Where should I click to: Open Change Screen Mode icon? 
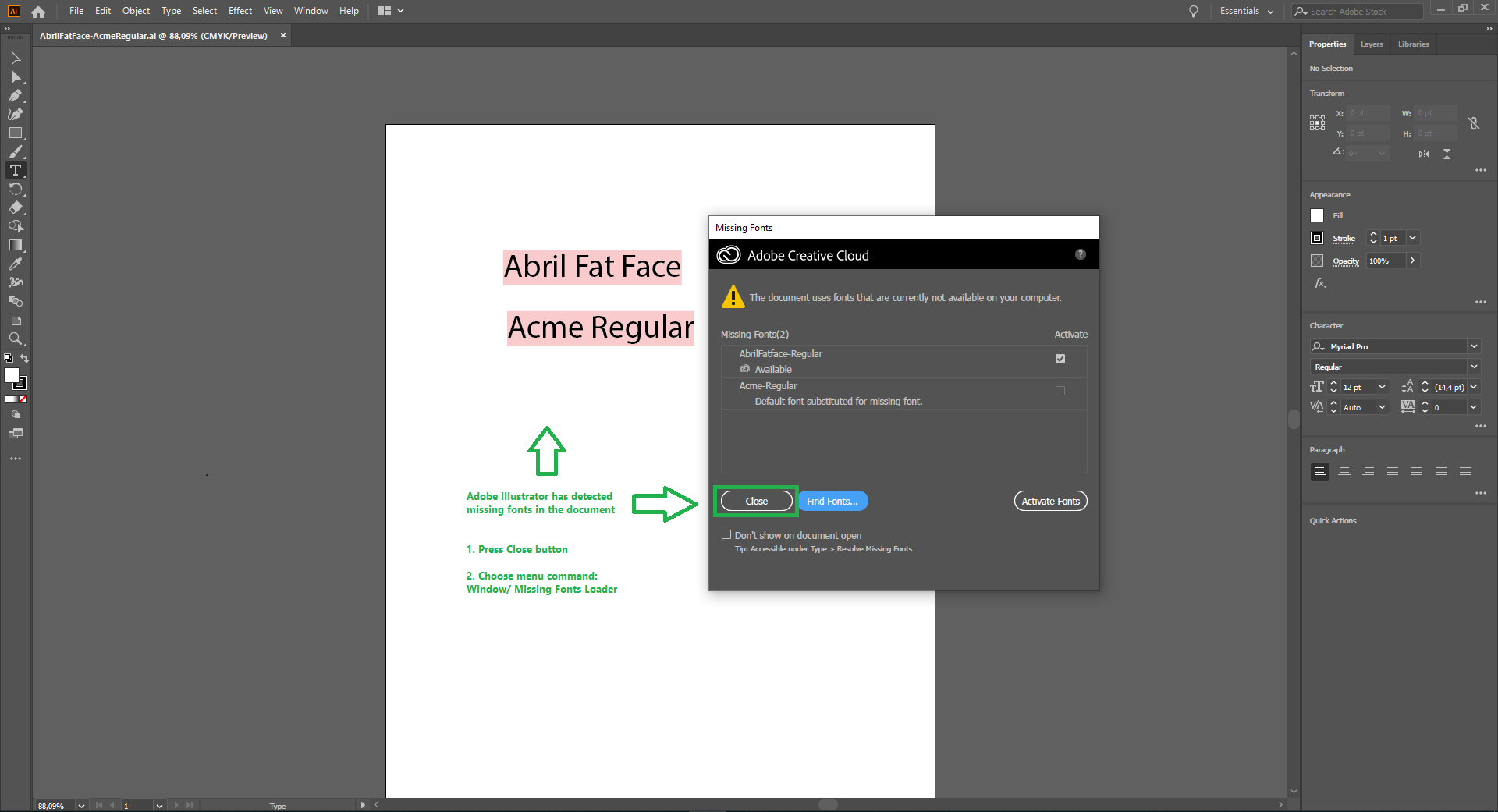pos(15,434)
